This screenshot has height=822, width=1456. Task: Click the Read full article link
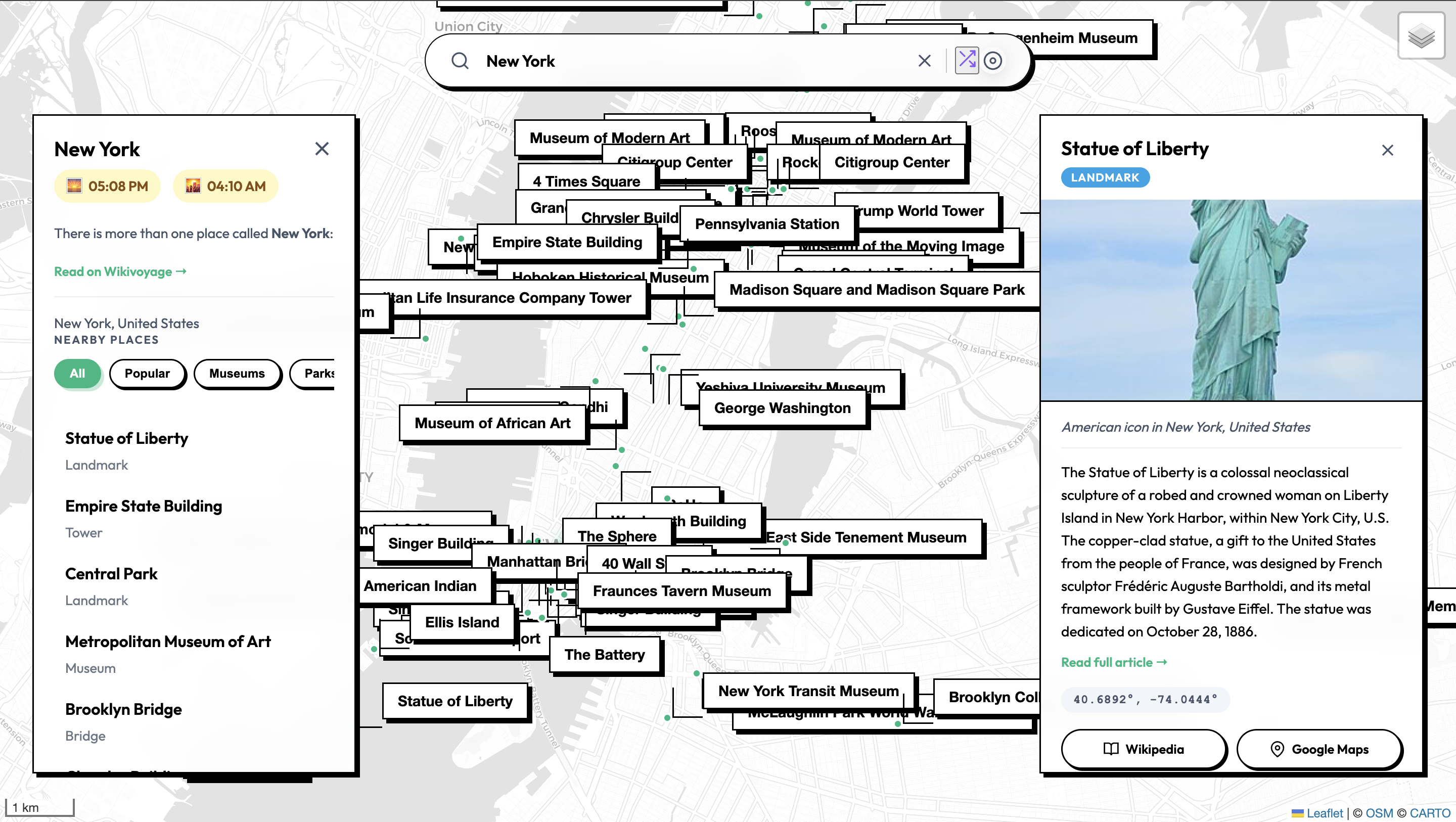pos(1113,662)
